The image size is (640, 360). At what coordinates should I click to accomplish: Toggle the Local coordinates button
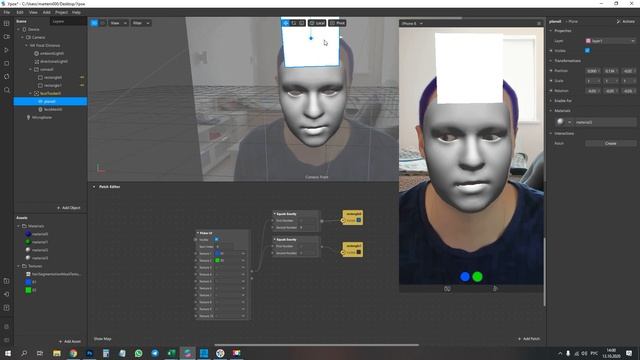[317, 23]
